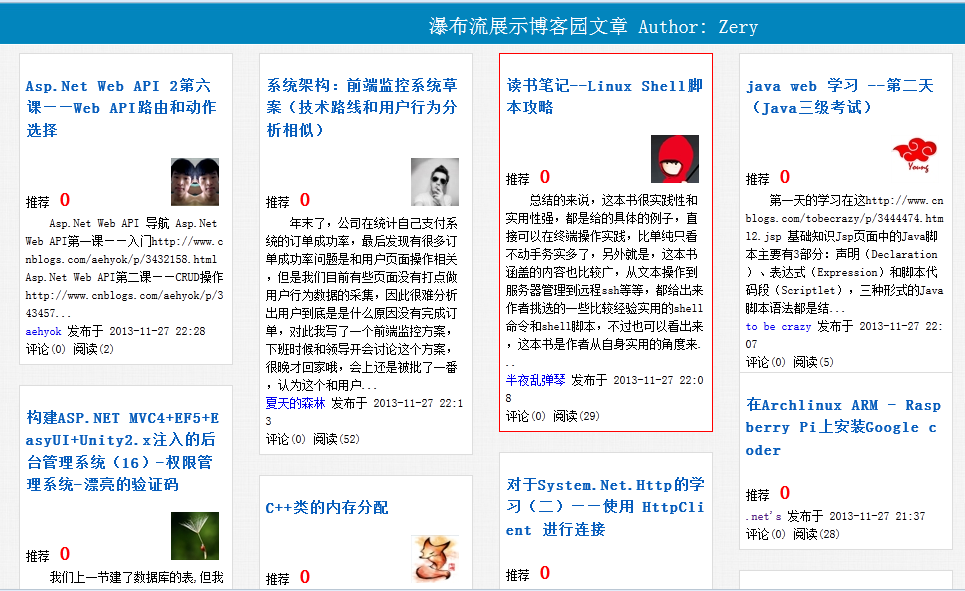Click the dandelion seed avatar
Screen dimensions: 965x591
[x=195, y=536]
